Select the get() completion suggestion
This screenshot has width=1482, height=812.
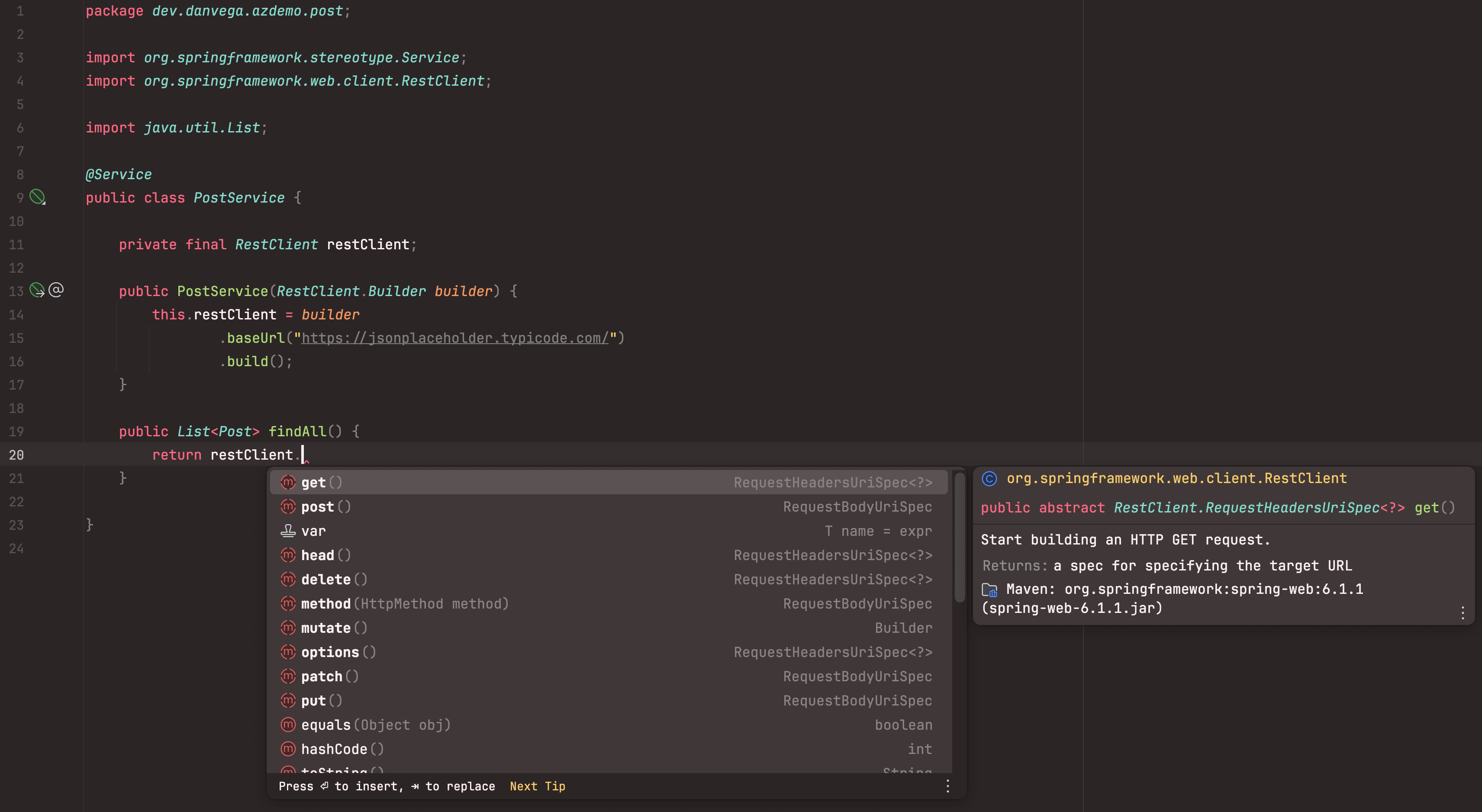tap(609, 482)
